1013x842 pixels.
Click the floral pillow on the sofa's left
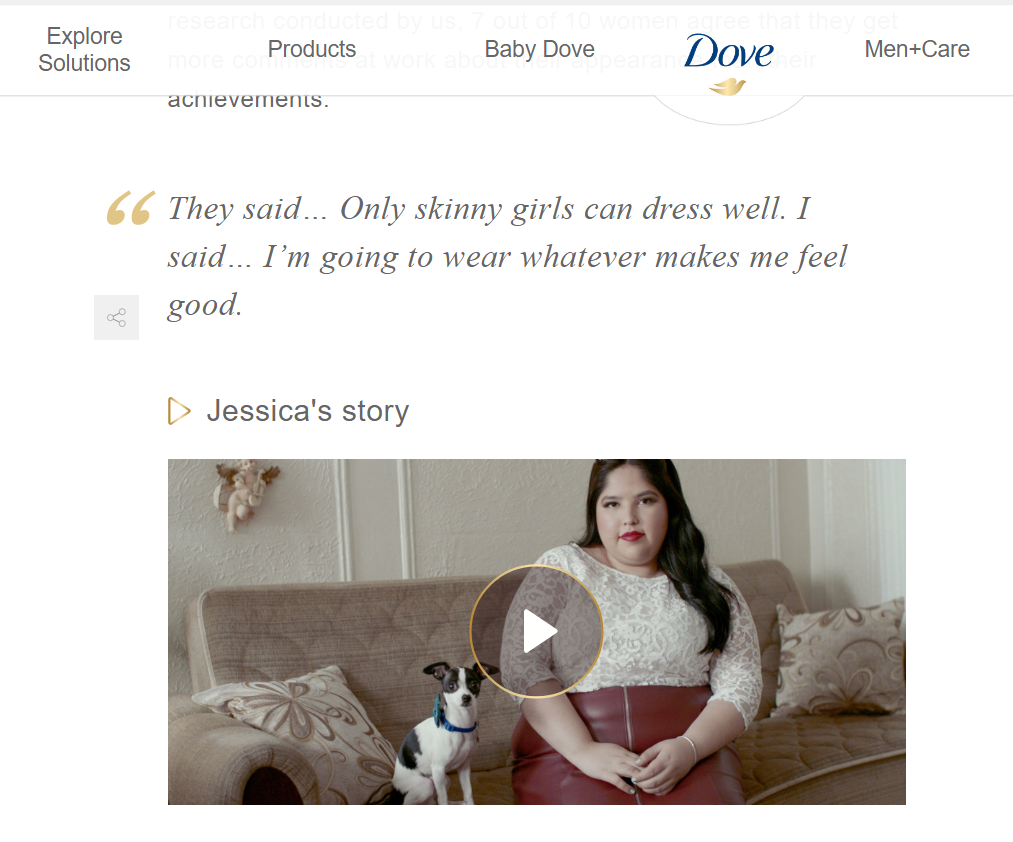click(x=295, y=724)
